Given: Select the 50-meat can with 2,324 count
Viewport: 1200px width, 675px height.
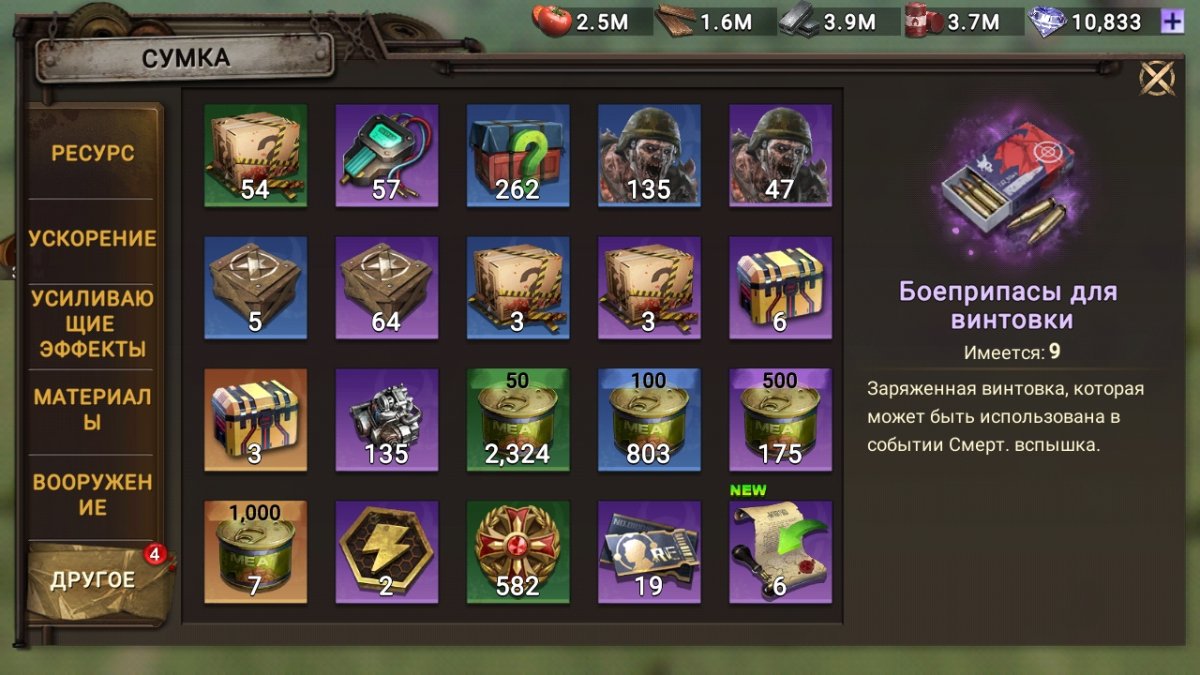Looking at the screenshot, I should [x=518, y=419].
